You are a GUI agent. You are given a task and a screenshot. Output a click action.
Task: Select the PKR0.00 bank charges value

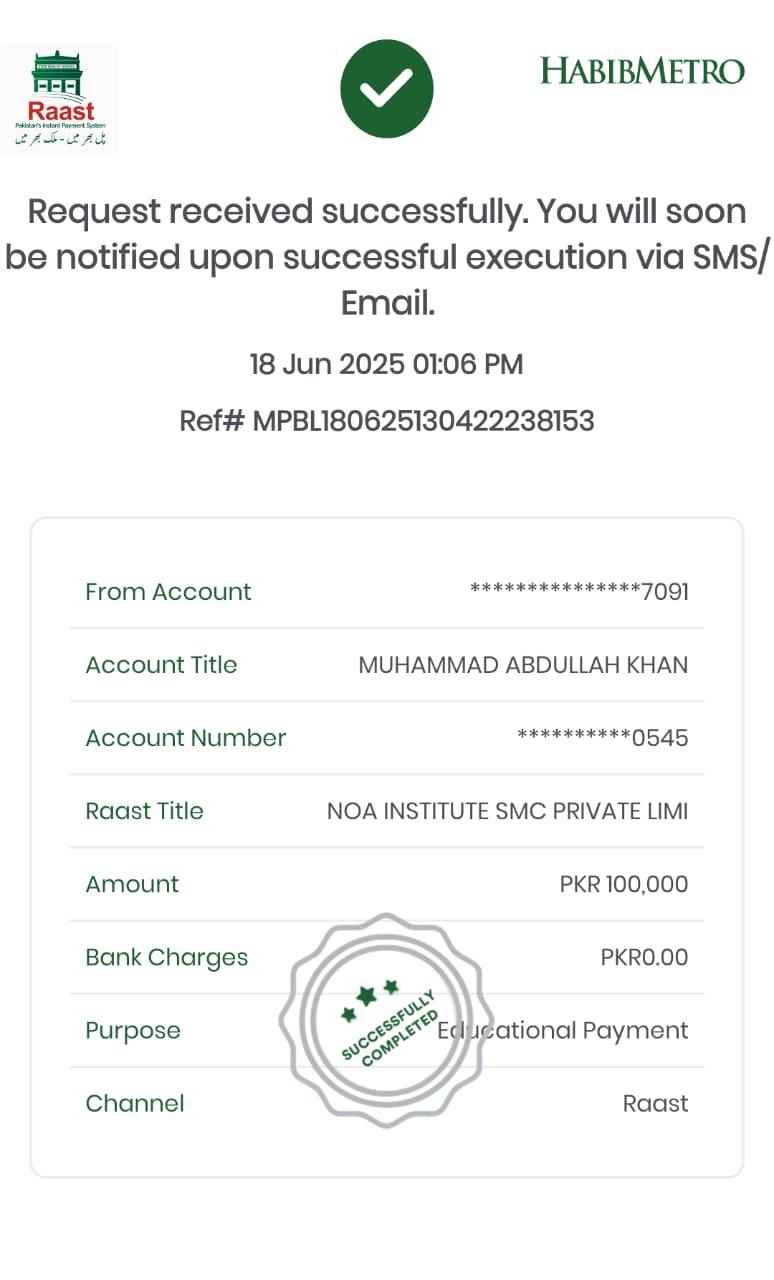pyautogui.click(x=644, y=957)
